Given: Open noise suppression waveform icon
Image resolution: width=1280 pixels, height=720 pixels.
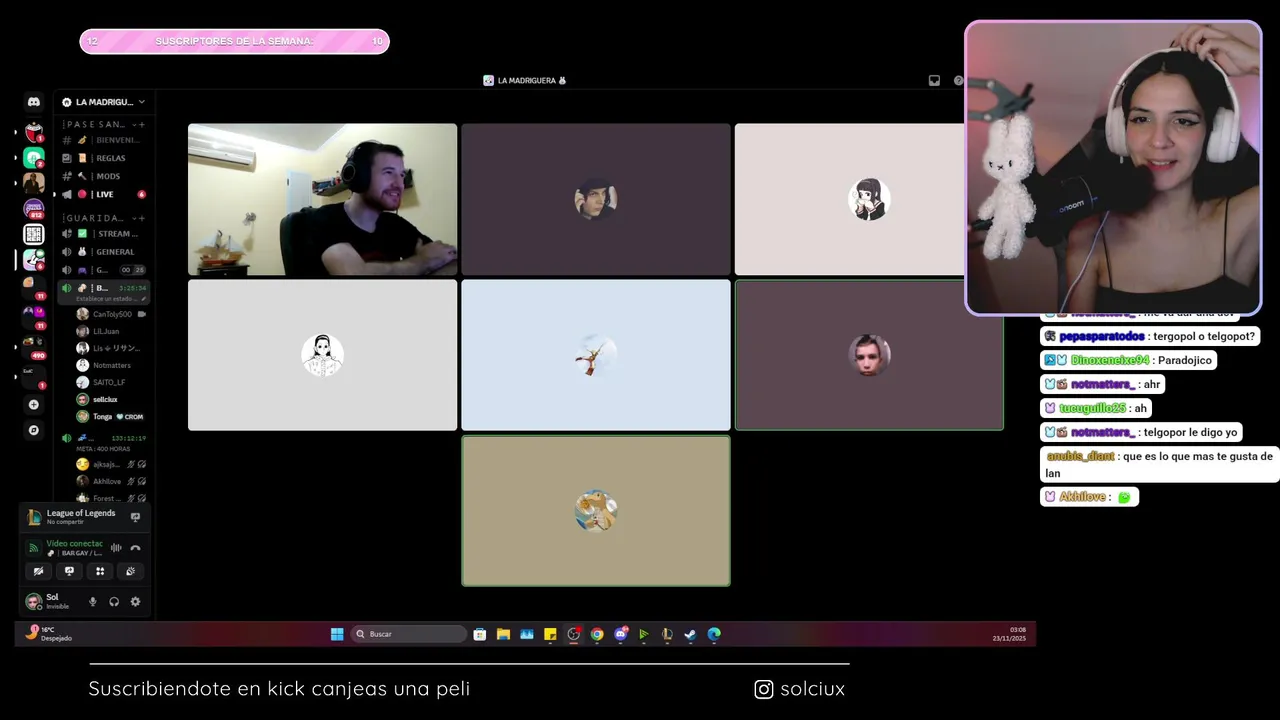Looking at the screenshot, I should [116, 548].
